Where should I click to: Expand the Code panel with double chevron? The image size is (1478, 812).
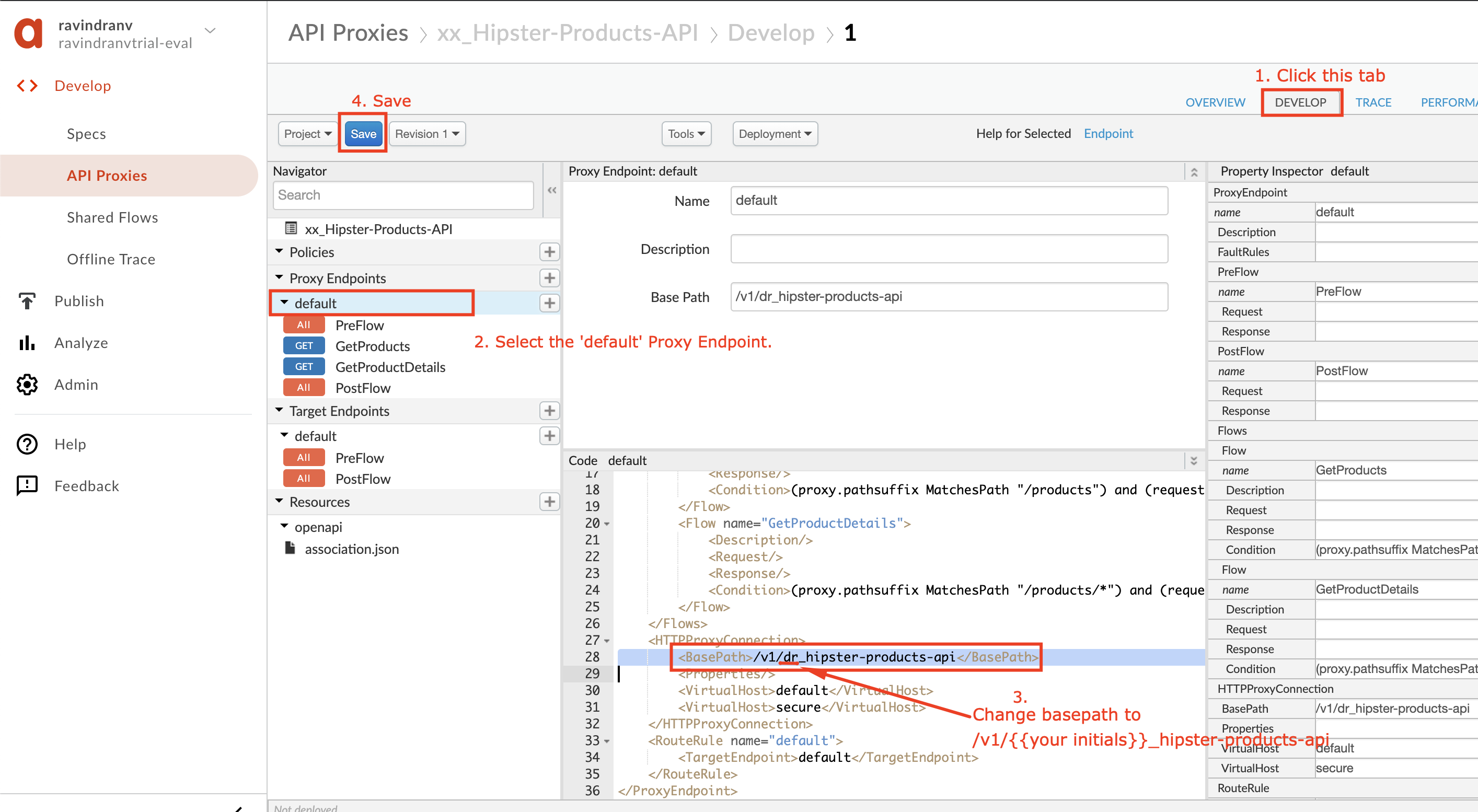(x=1194, y=461)
